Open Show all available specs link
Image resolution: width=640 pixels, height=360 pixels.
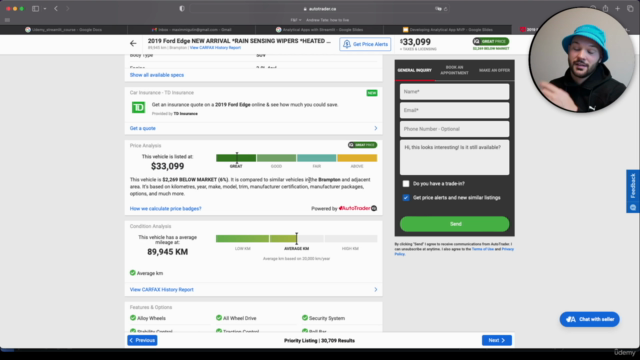tap(157, 75)
